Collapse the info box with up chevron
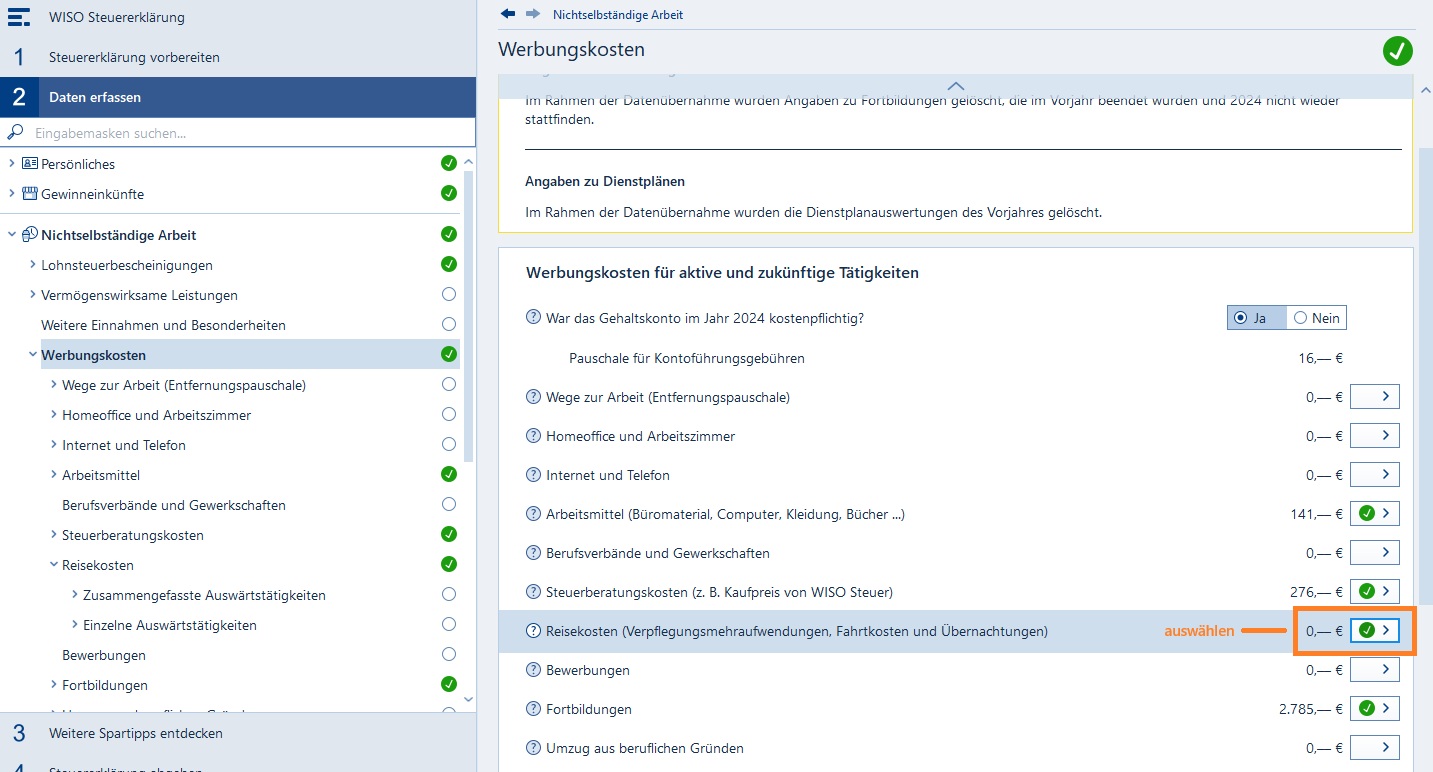 click(x=955, y=87)
